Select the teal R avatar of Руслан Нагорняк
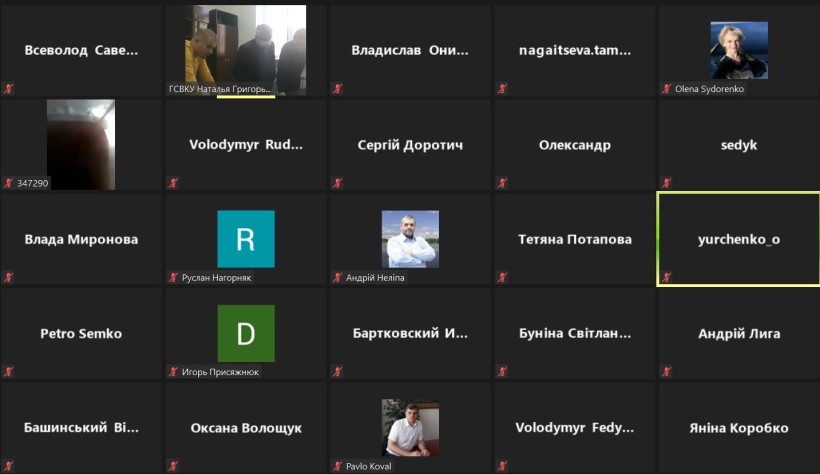 point(246,239)
